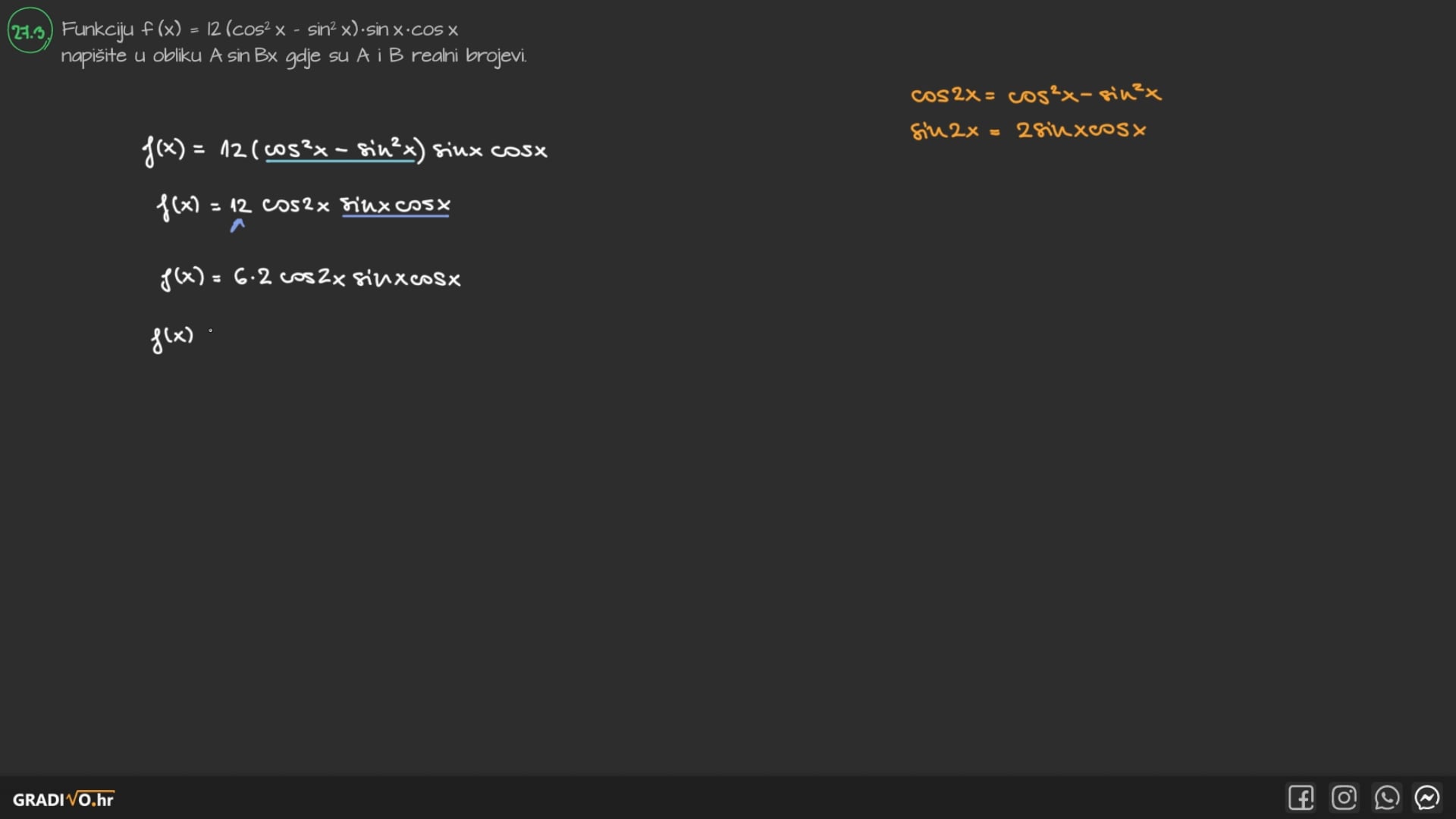Click 'realni brojevi' in the problem statement
The width and height of the screenshot is (1456, 819).
click(468, 56)
